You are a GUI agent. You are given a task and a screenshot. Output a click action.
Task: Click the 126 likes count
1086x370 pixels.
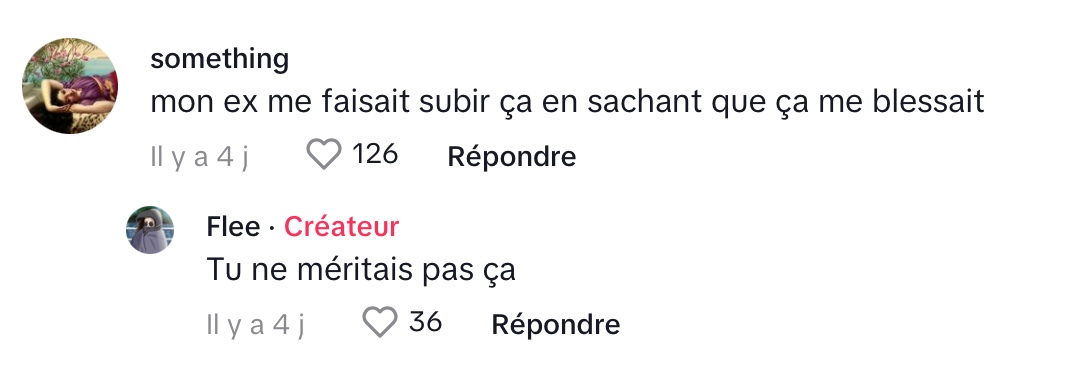pos(375,155)
